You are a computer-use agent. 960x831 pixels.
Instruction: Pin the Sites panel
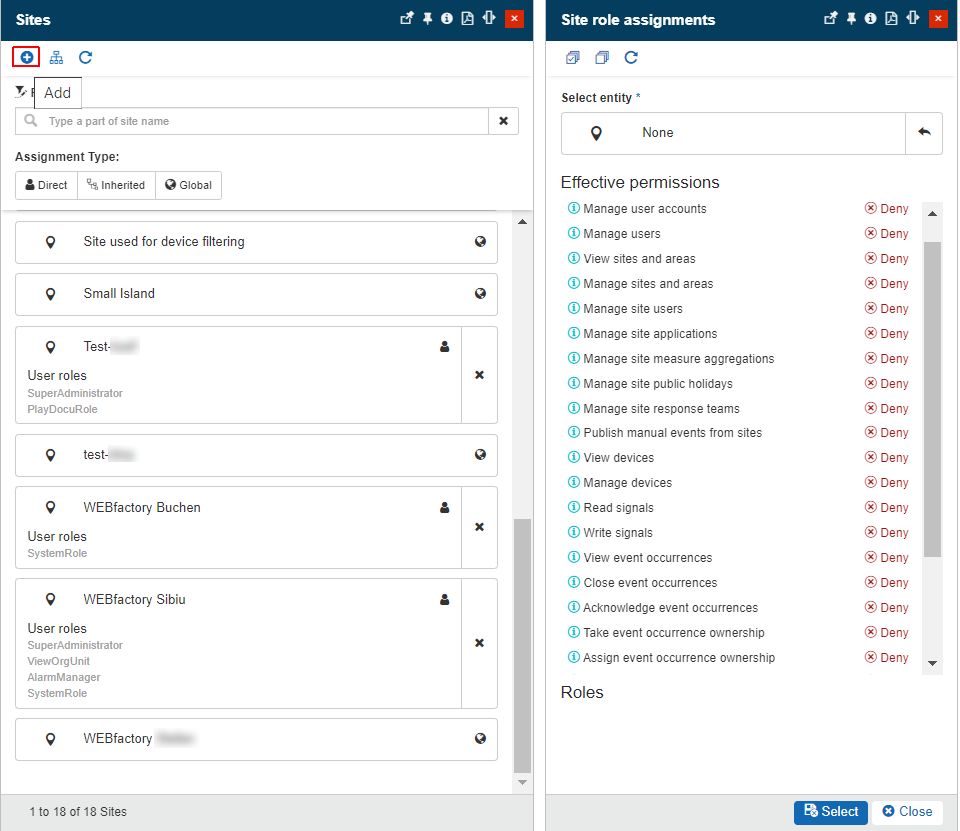click(x=427, y=19)
